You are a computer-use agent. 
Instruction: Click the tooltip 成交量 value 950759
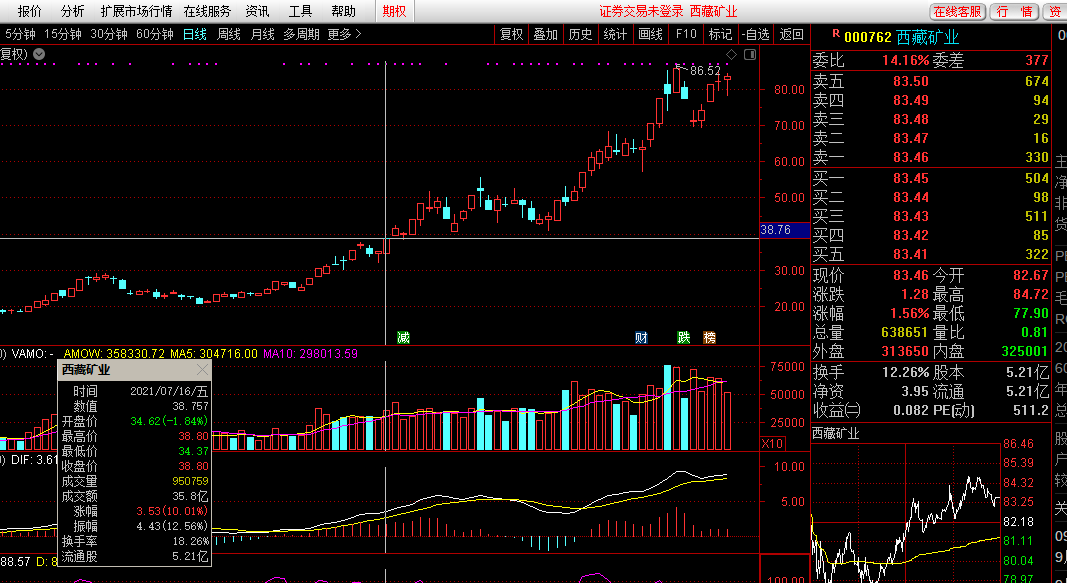point(190,481)
